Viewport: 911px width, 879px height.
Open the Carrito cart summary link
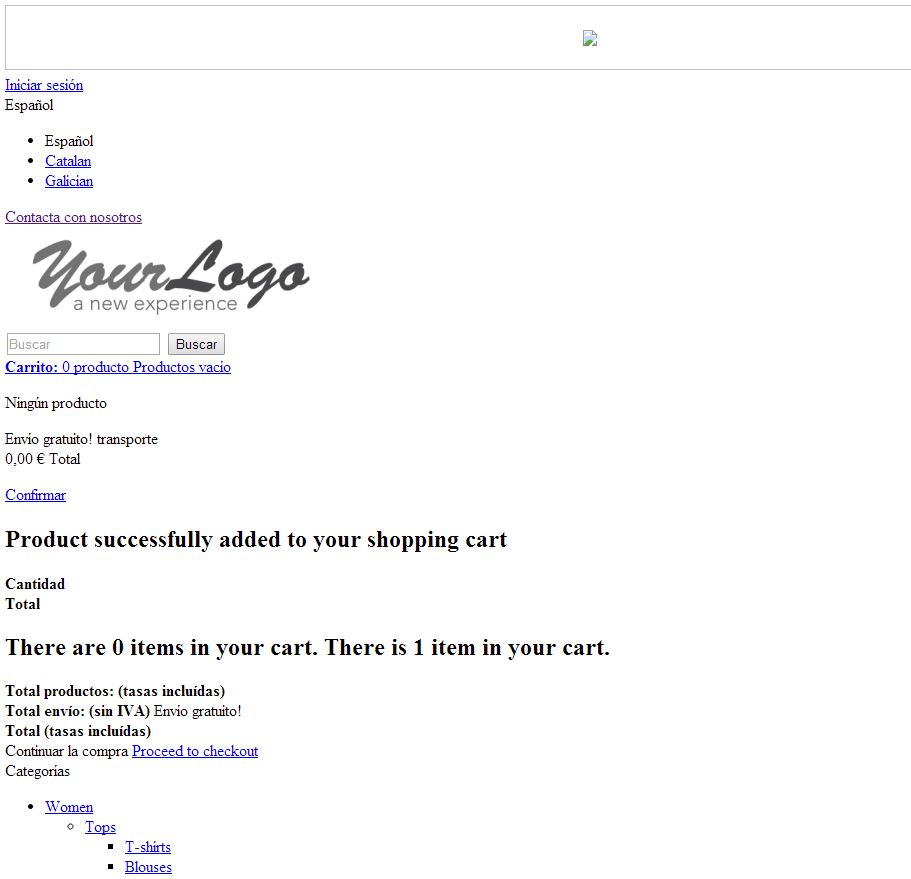pos(118,367)
